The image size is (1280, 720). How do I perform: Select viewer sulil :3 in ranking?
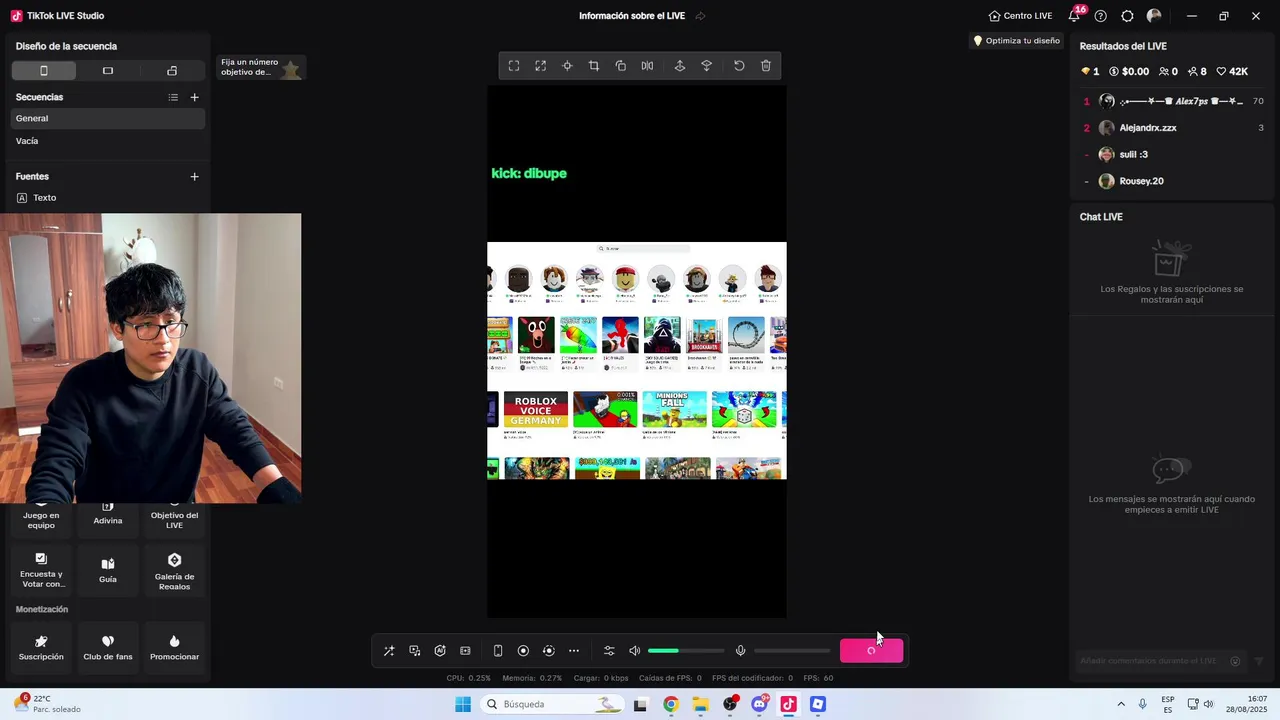click(x=1174, y=154)
